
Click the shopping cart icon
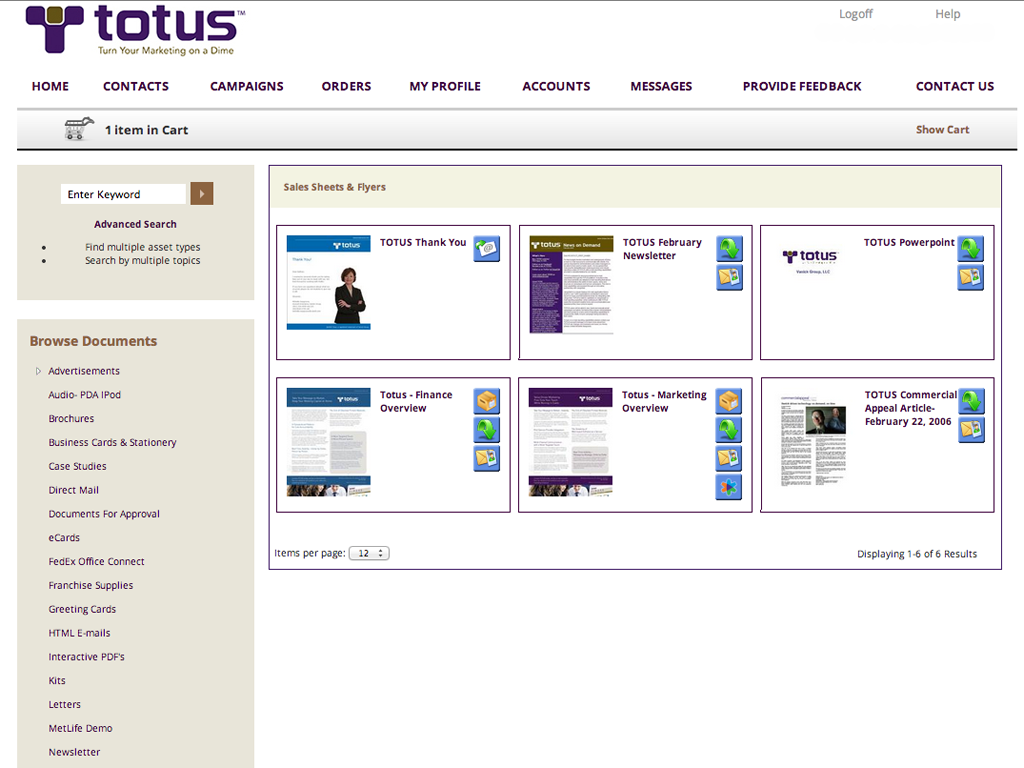79,129
